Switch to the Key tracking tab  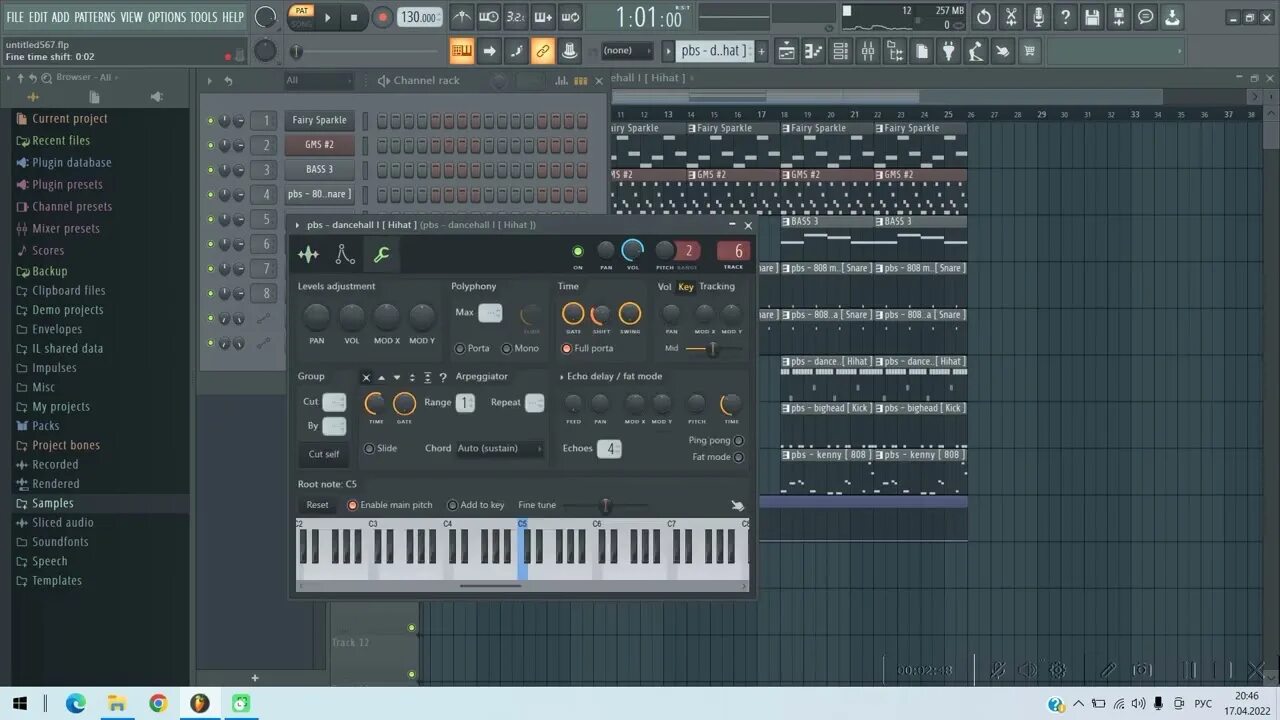pos(686,287)
